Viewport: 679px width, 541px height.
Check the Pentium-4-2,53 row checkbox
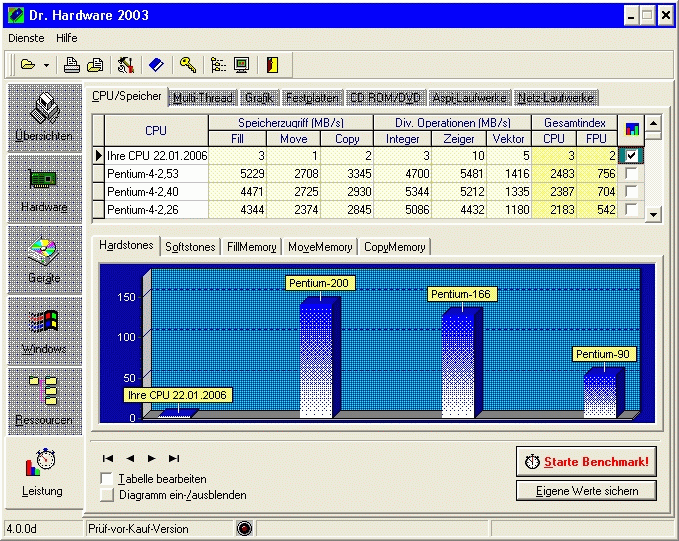coord(631,174)
